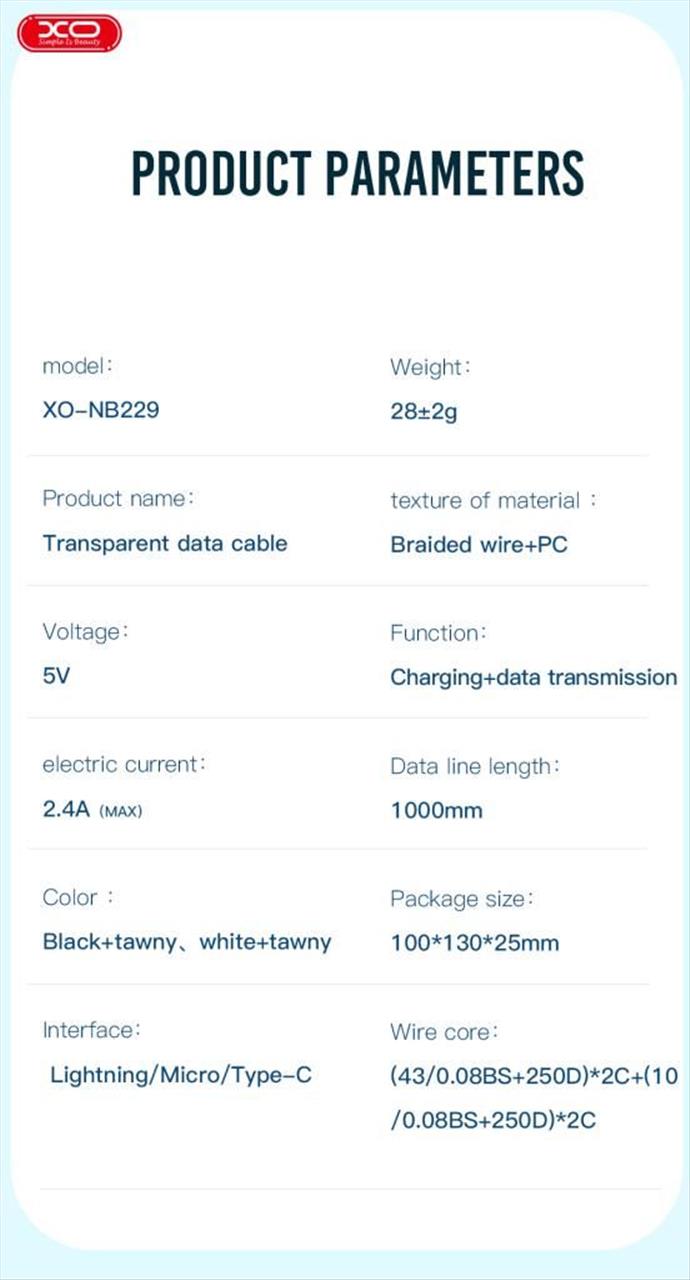Viewport: 690px width, 1280px height.
Task: Click the electric current label
Action: 124,765
